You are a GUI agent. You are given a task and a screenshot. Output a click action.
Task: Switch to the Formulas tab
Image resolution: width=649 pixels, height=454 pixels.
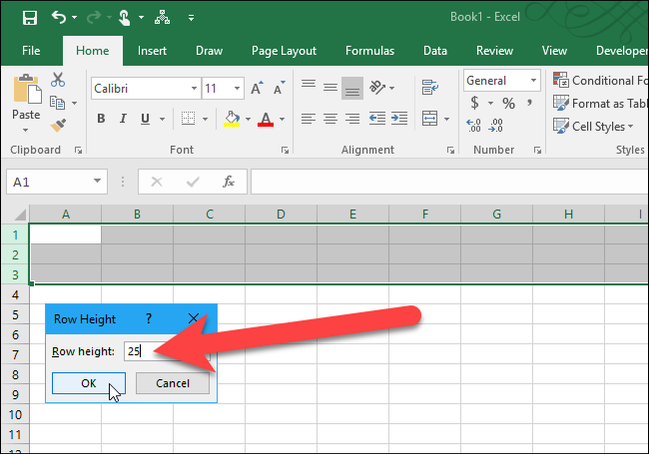pyautogui.click(x=369, y=50)
